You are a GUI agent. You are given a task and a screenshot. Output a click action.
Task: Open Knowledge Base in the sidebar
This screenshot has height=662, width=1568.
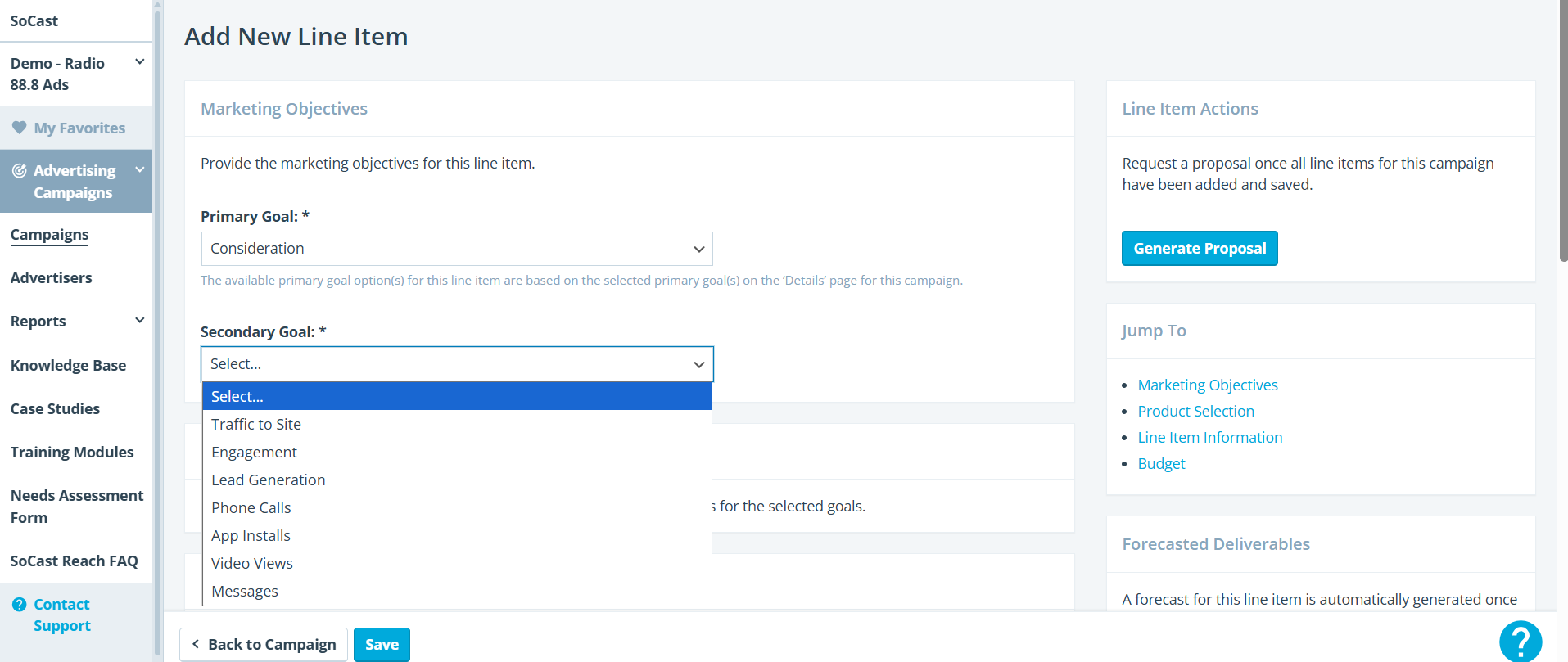(68, 366)
